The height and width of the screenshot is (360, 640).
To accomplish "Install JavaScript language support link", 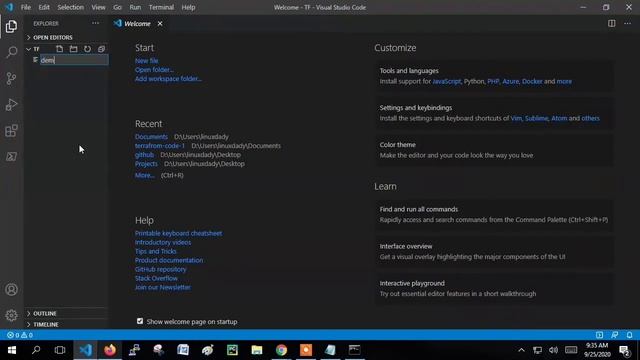I will tap(447, 81).
